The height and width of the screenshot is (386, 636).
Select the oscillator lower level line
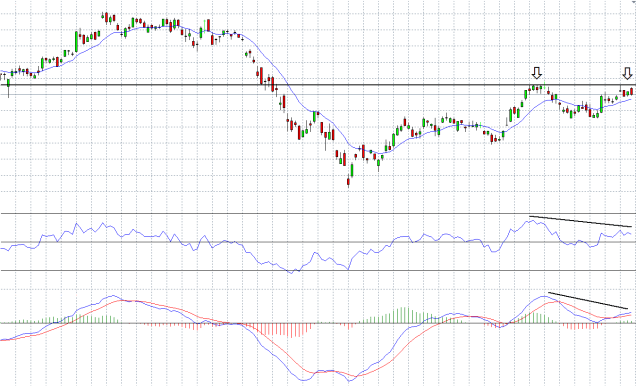318,270
